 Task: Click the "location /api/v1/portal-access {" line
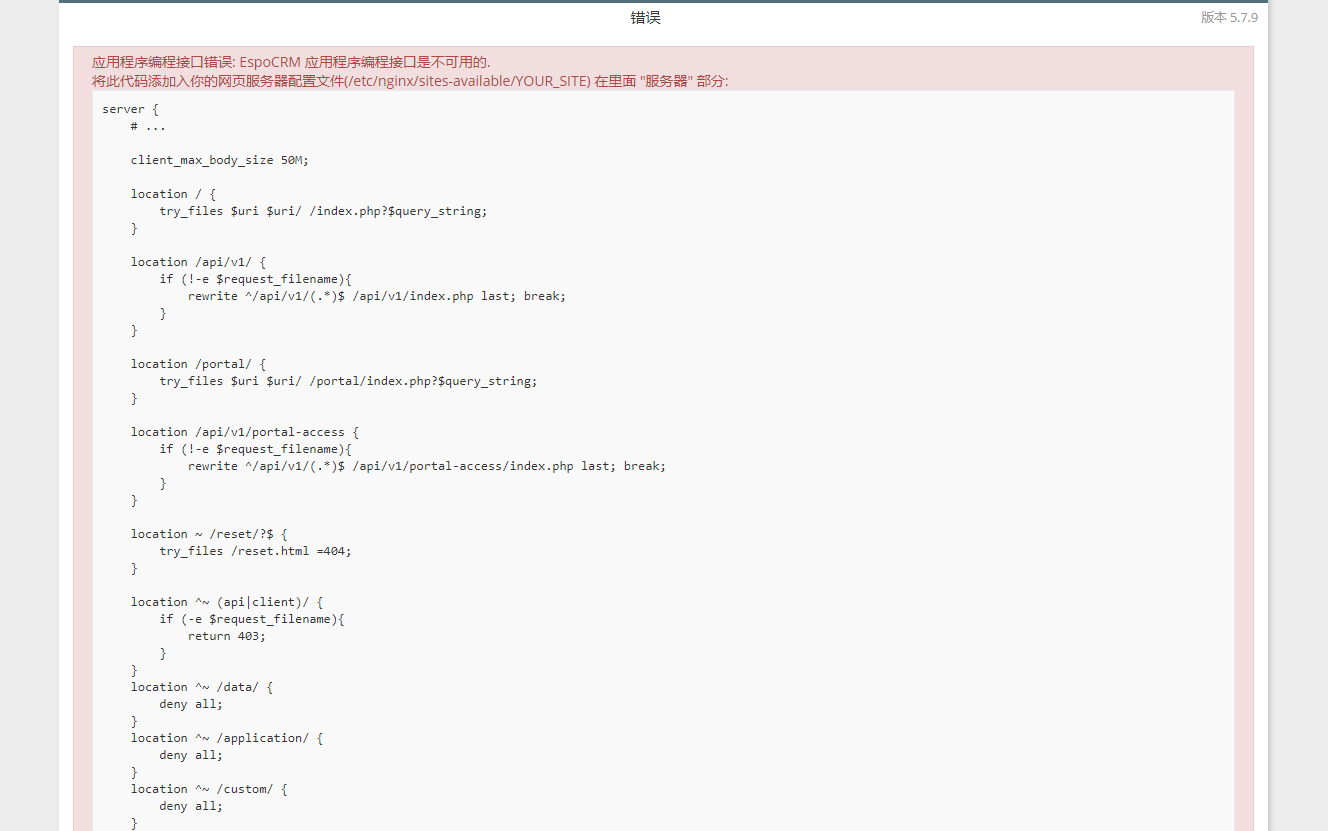244,432
